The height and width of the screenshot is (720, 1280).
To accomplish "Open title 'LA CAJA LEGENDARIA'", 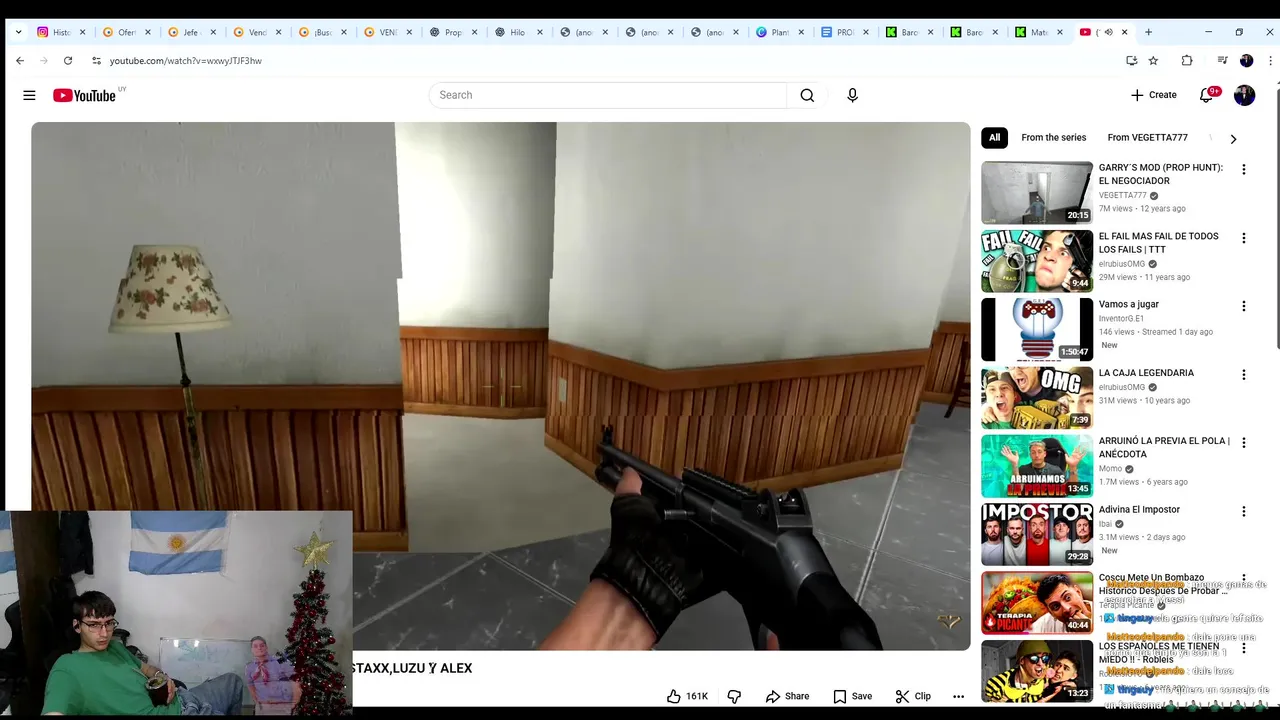I will (1146, 373).
